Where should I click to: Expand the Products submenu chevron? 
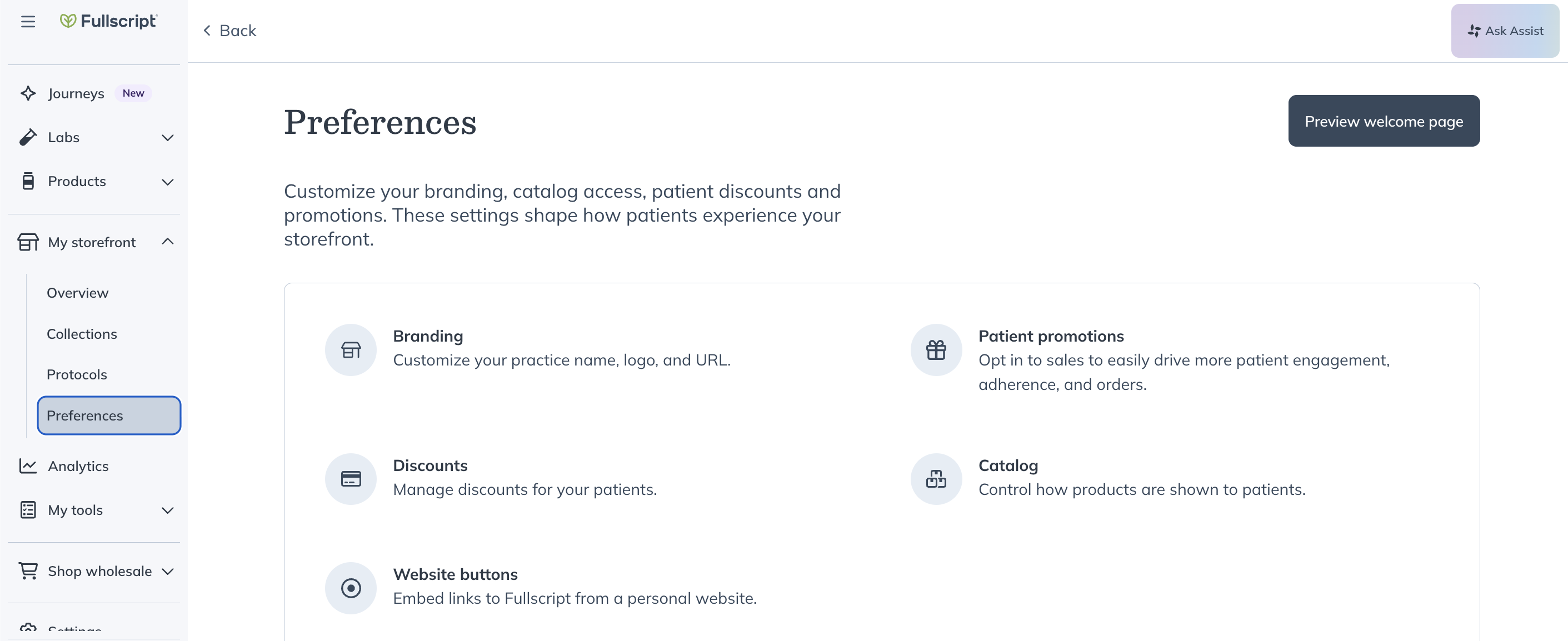pyautogui.click(x=167, y=182)
